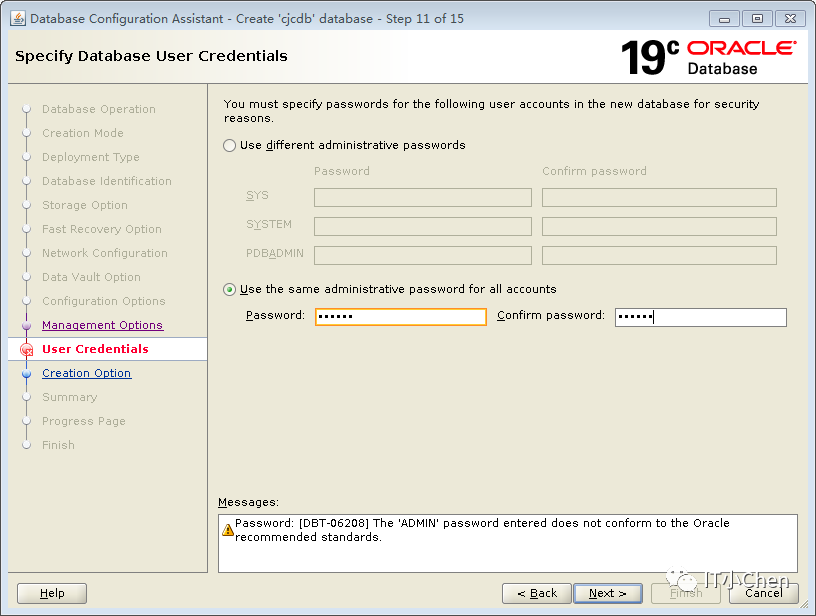Click the User Credentials error step icon
816x616 pixels.
point(27,350)
